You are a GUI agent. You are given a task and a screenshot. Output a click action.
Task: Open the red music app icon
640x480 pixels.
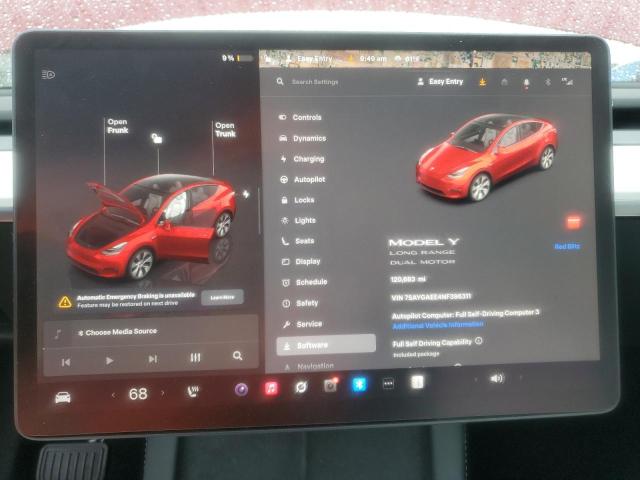[271, 388]
